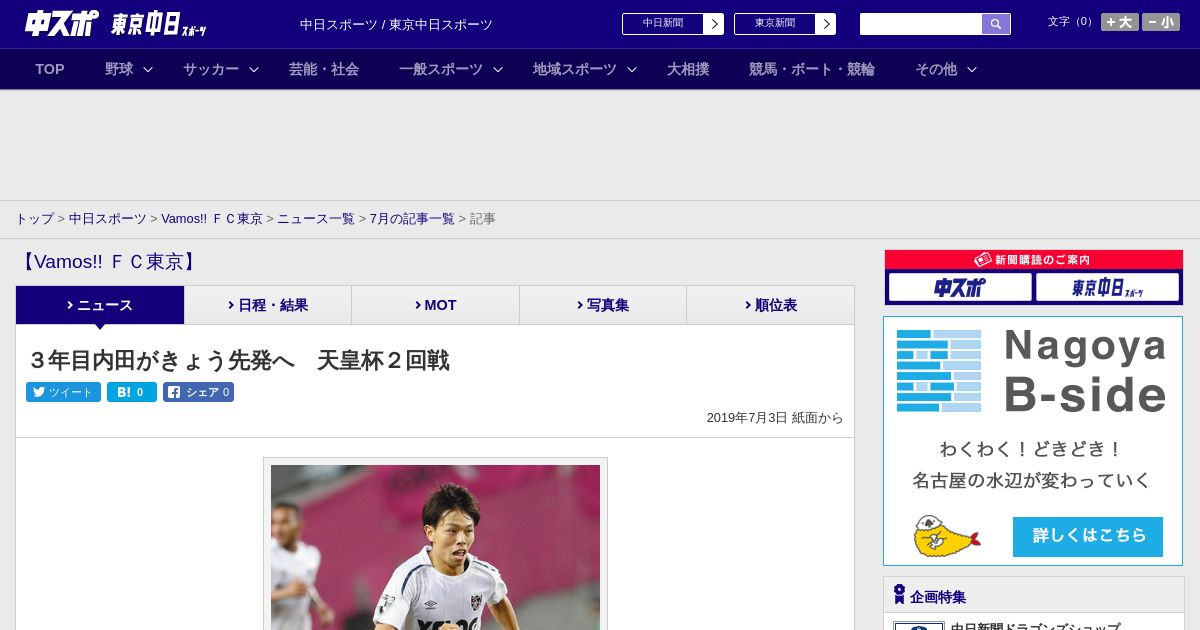Click the Chunichi Sports logo
The height and width of the screenshot is (630, 1200).
tap(61, 23)
